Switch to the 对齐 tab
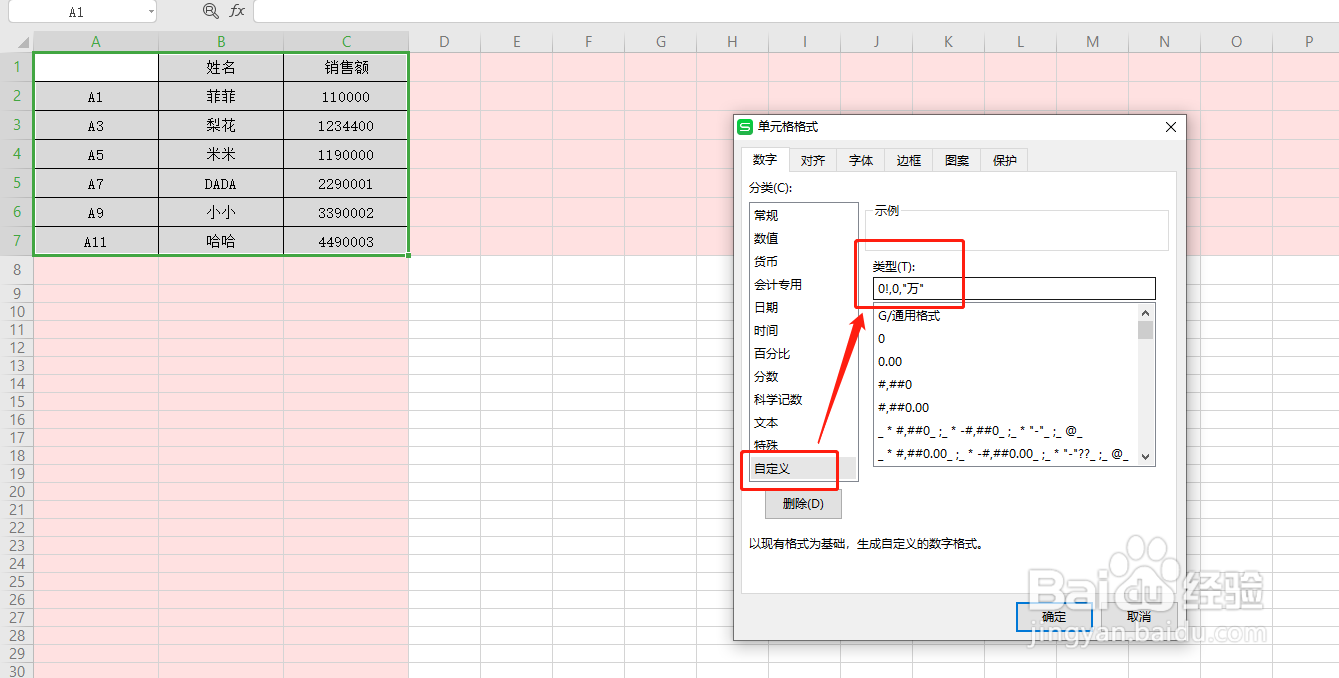Image resolution: width=1339 pixels, height=678 pixels. point(813,160)
